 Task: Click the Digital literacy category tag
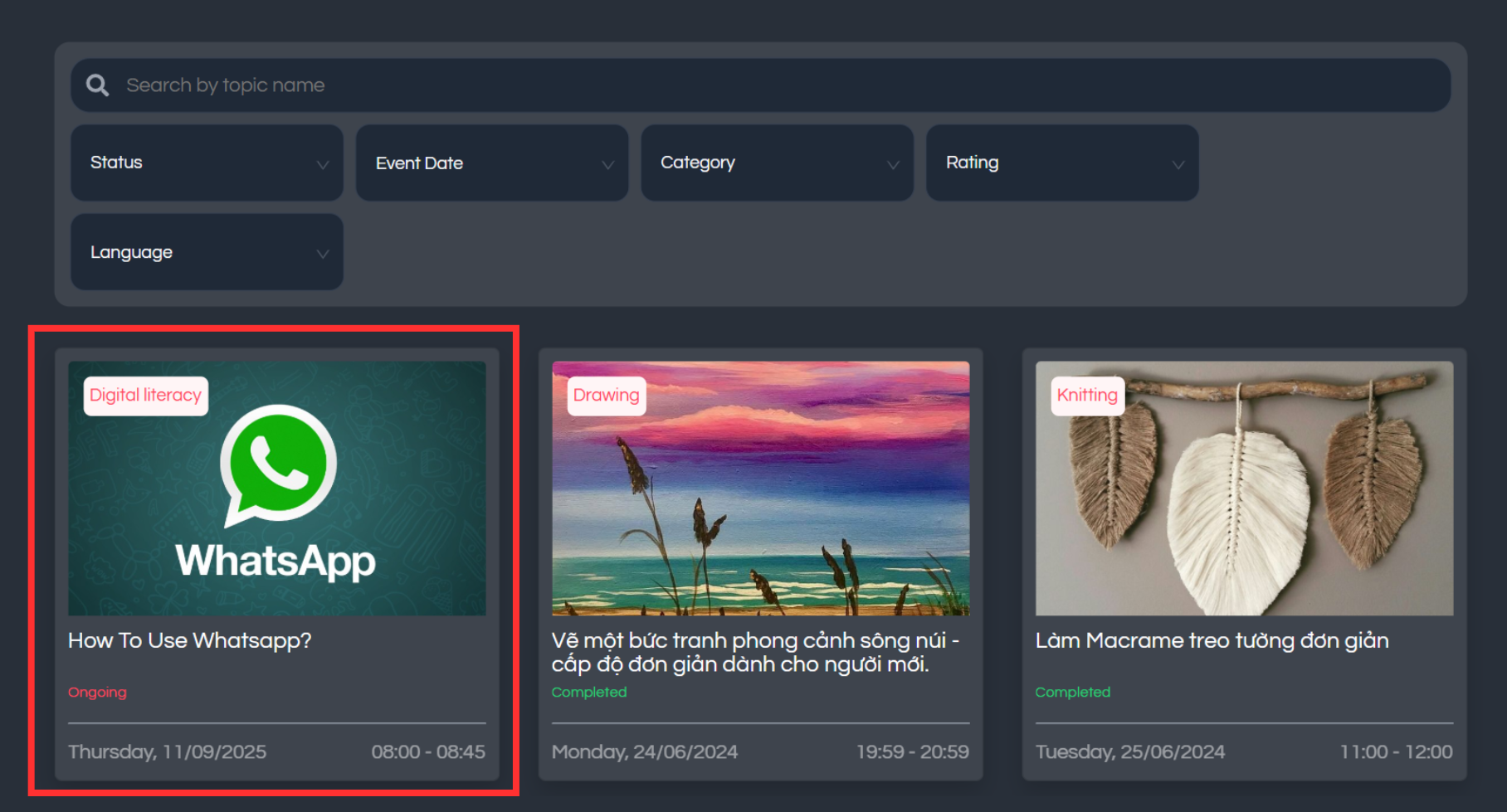[146, 396]
